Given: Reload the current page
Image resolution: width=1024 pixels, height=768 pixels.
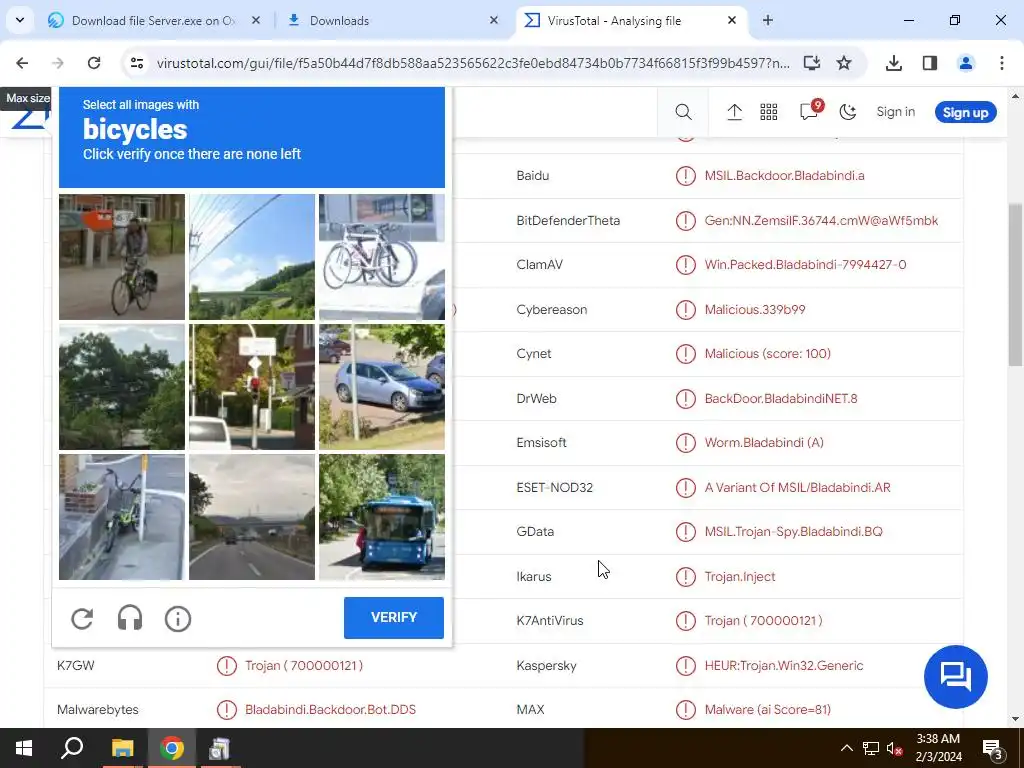Looking at the screenshot, I should (x=94, y=63).
